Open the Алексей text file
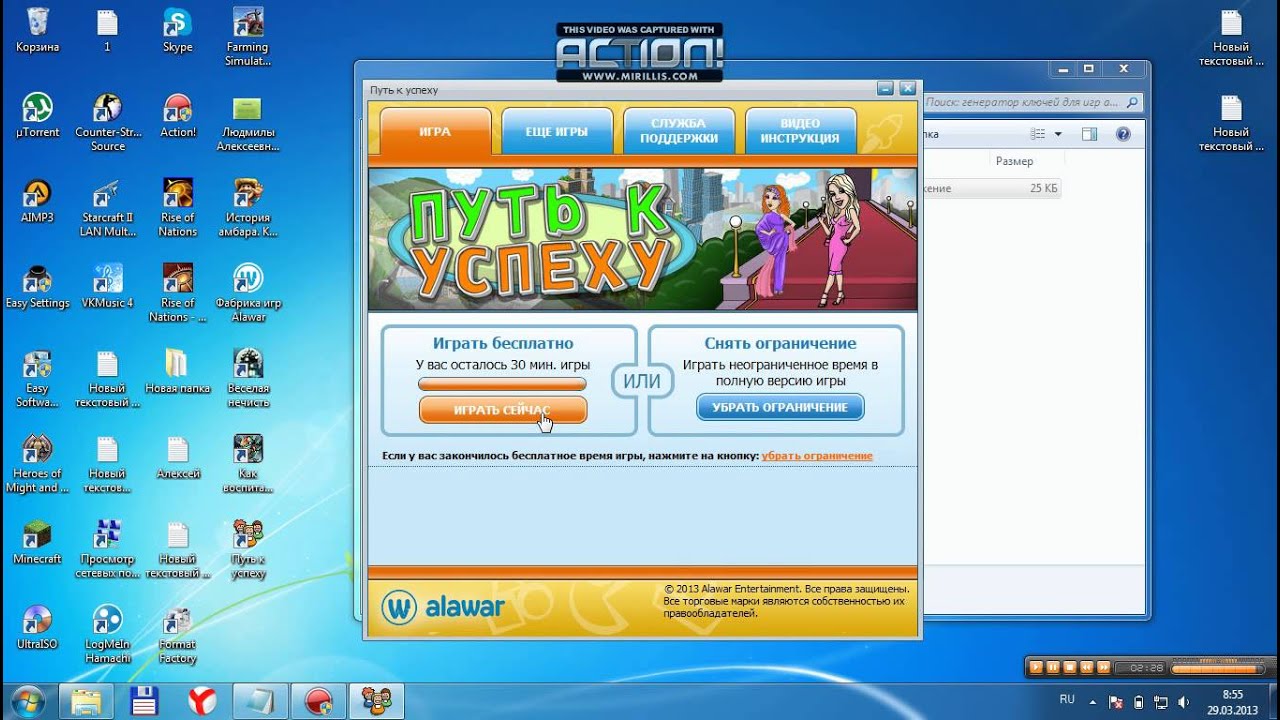1280x720 pixels. pyautogui.click(x=178, y=457)
